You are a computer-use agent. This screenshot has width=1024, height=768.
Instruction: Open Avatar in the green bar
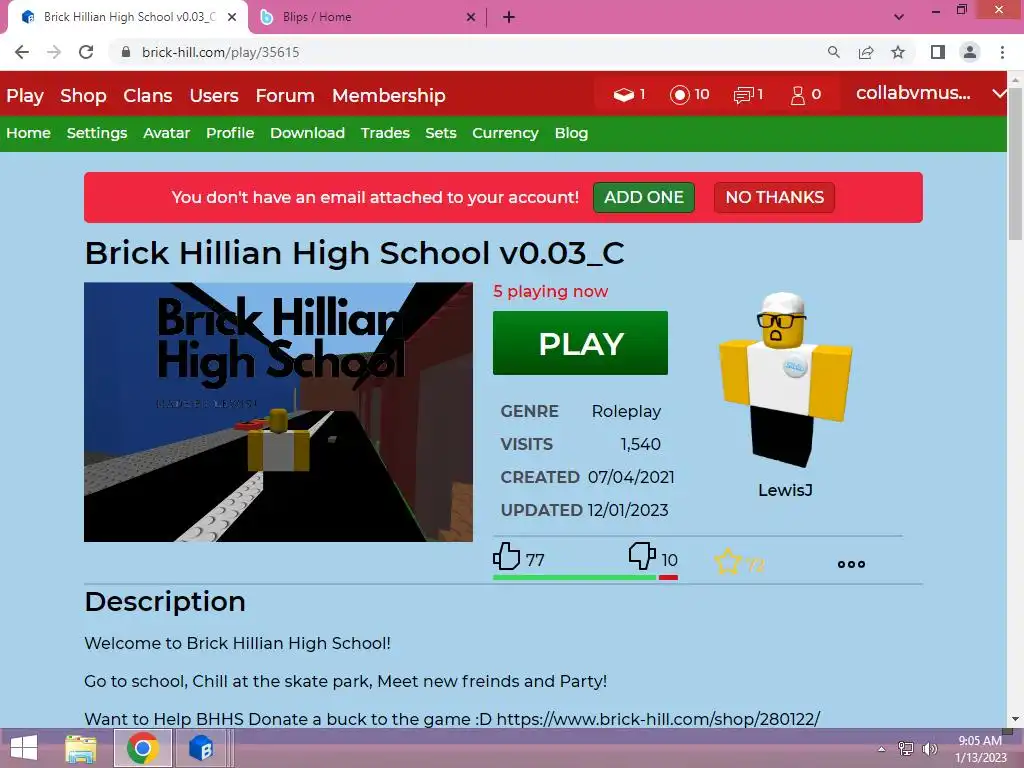click(167, 133)
